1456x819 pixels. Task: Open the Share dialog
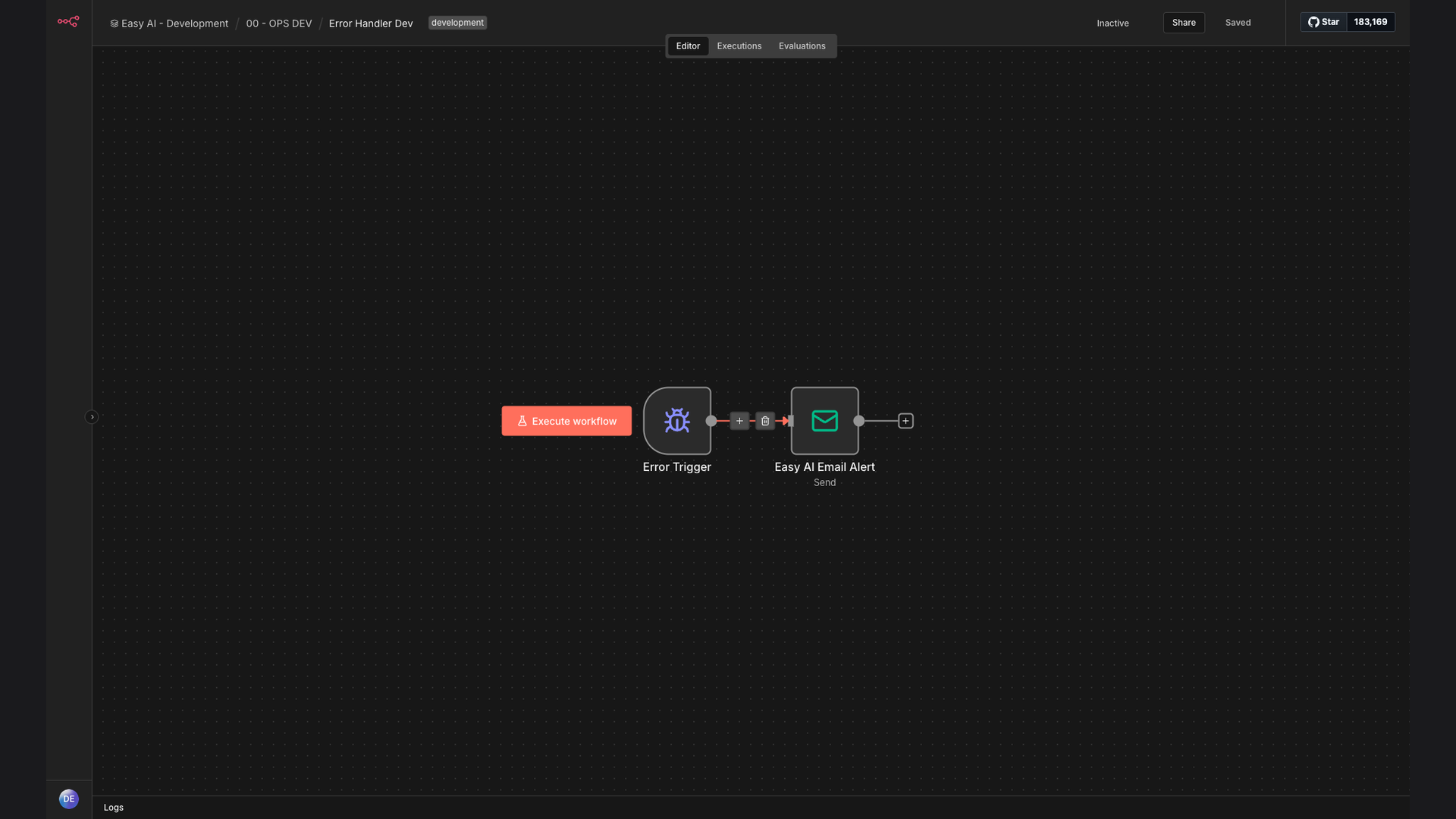[x=1184, y=23]
